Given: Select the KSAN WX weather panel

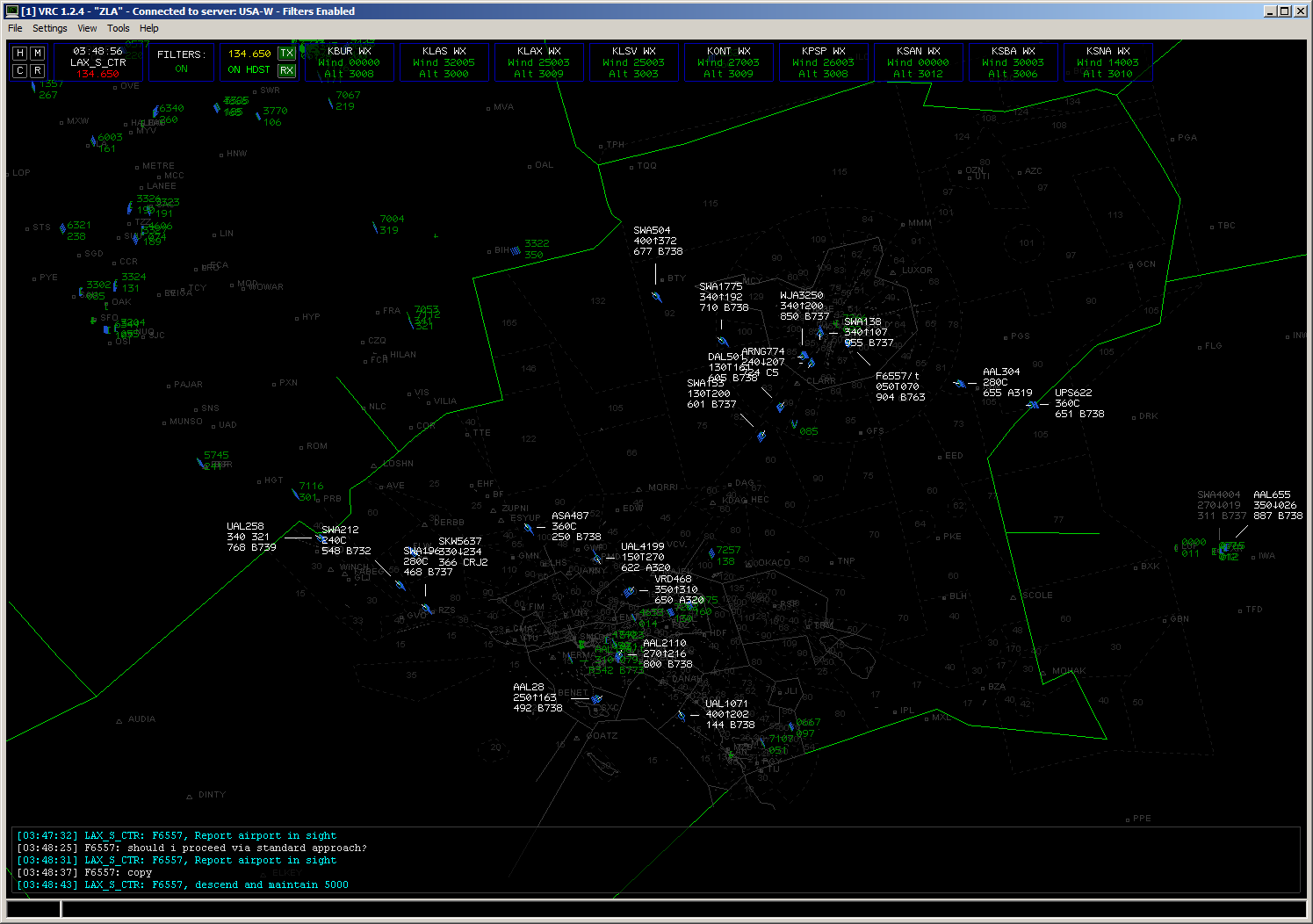Looking at the screenshot, I should pyautogui.click(x=918, y=62).
